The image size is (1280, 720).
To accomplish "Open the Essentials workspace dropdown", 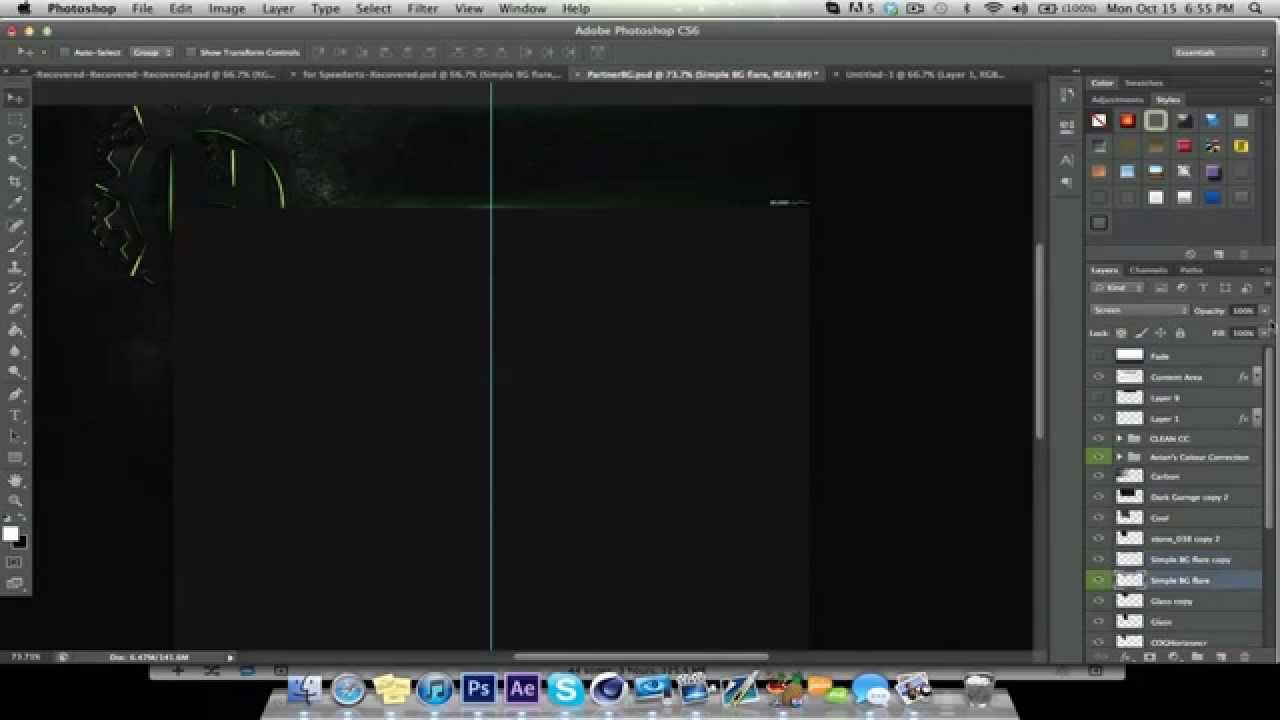I will click(x=1221, y=52).
